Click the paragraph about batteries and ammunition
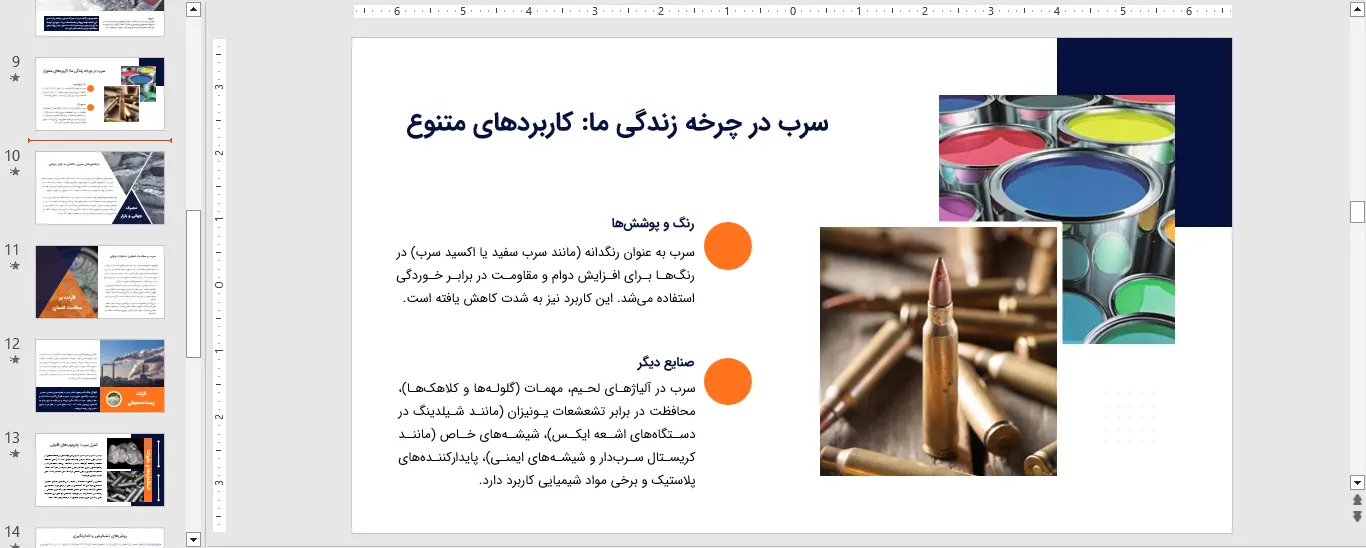 click(x=547, y=434)
